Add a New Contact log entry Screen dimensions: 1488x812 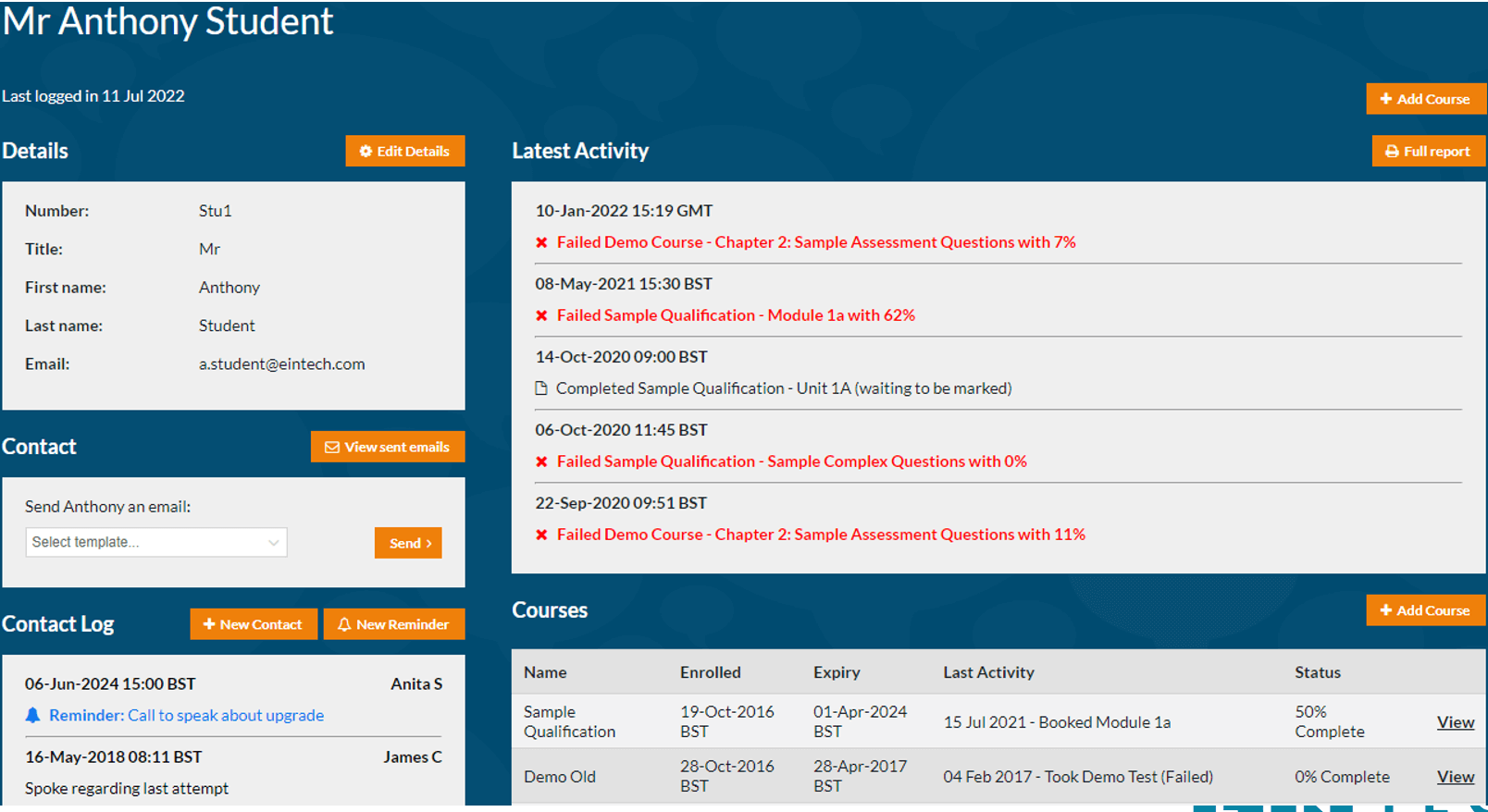pyautogui.click(x=253, y=624)
